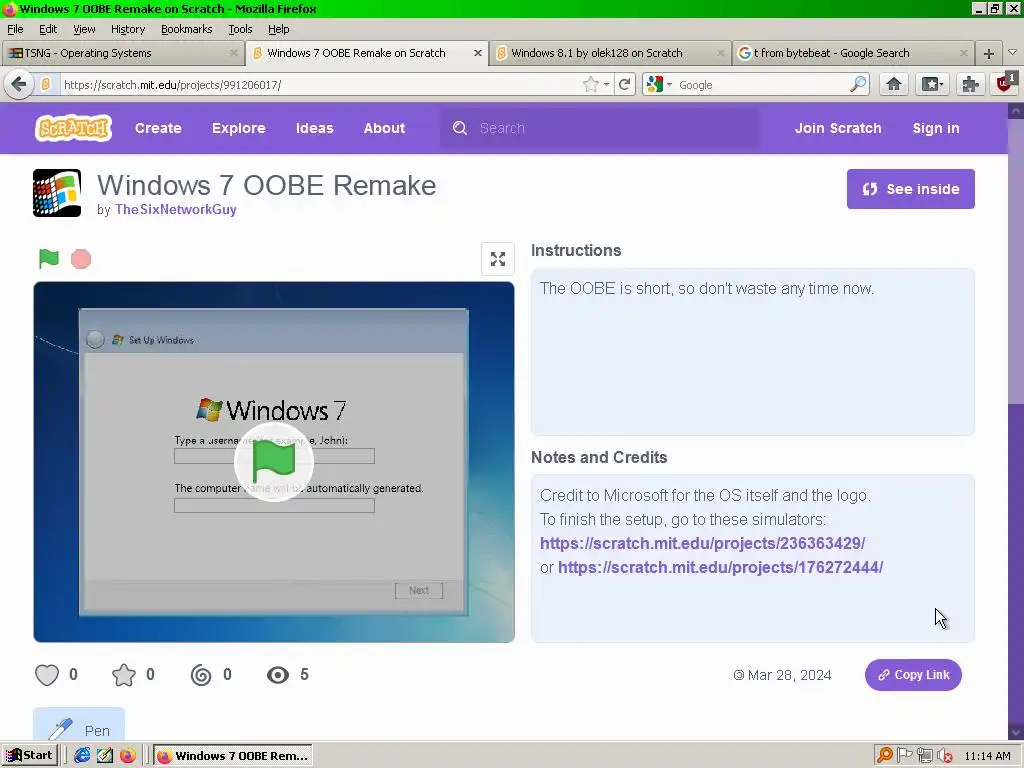Screen dimensions: 1024x768
Task: Close the Windows 7 OOBE Remake tab
Action: (x=477, y=53)
